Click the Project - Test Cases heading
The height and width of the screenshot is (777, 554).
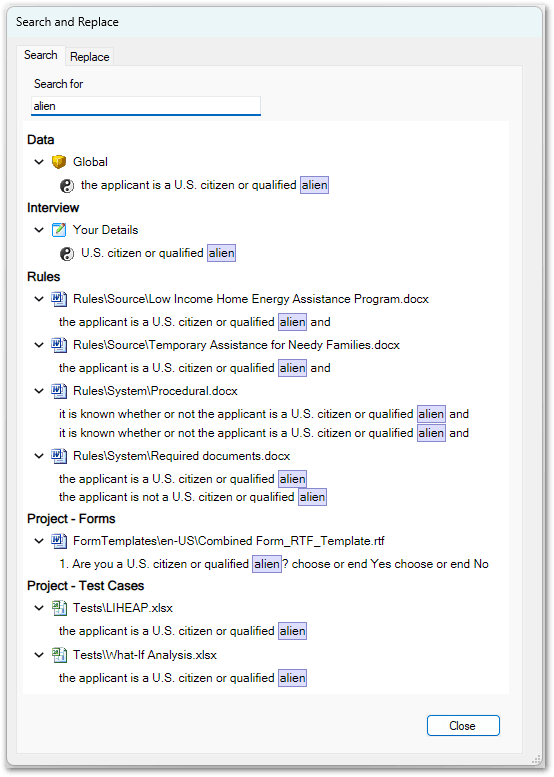(x=86, y=586)
